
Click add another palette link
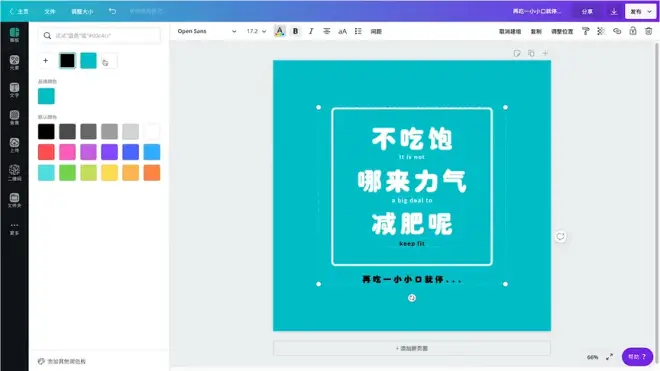click(x=62, y=361)
